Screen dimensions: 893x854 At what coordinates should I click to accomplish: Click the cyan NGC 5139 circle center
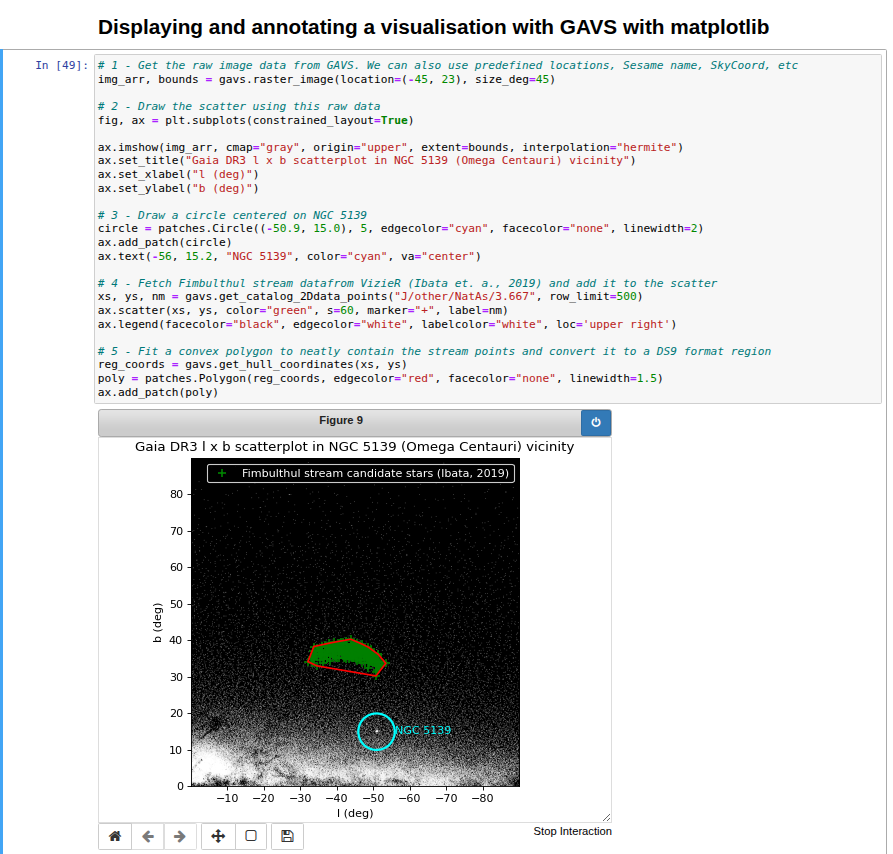(x=376, y=731)
